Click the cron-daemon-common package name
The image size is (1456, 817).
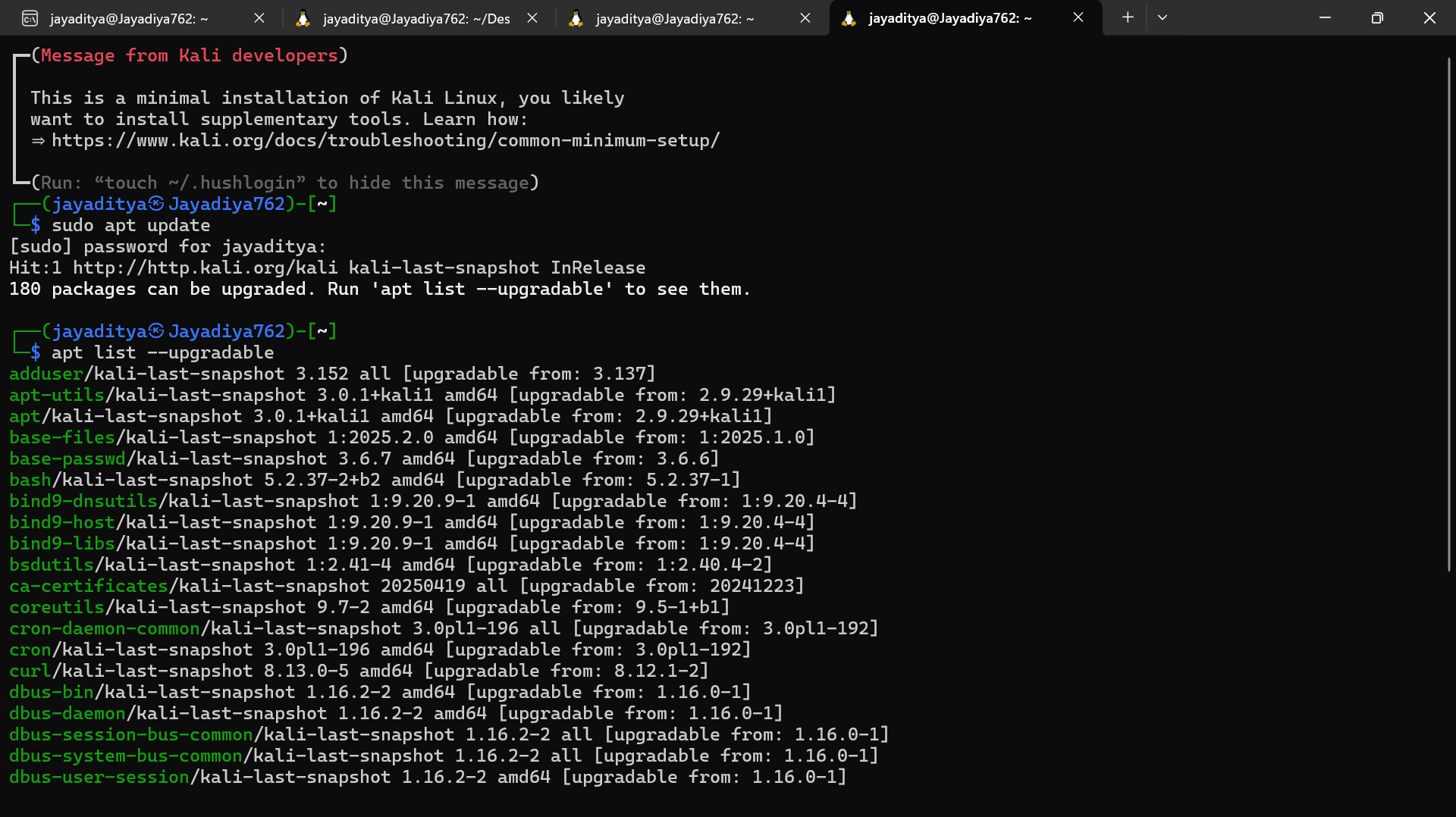[105, 629]
